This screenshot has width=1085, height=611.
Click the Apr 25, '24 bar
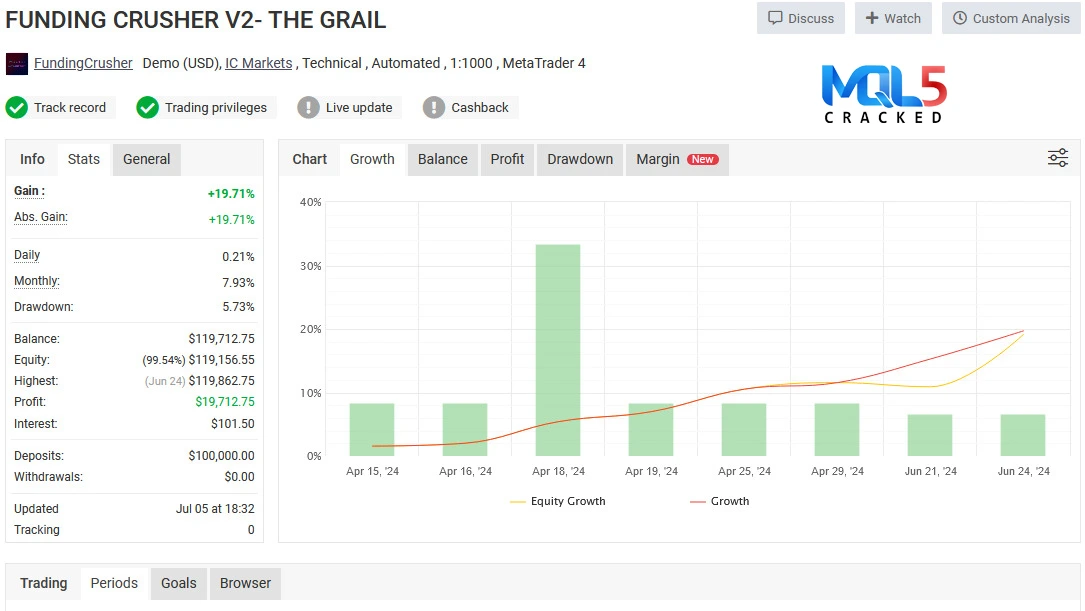[x=744, y=430]
